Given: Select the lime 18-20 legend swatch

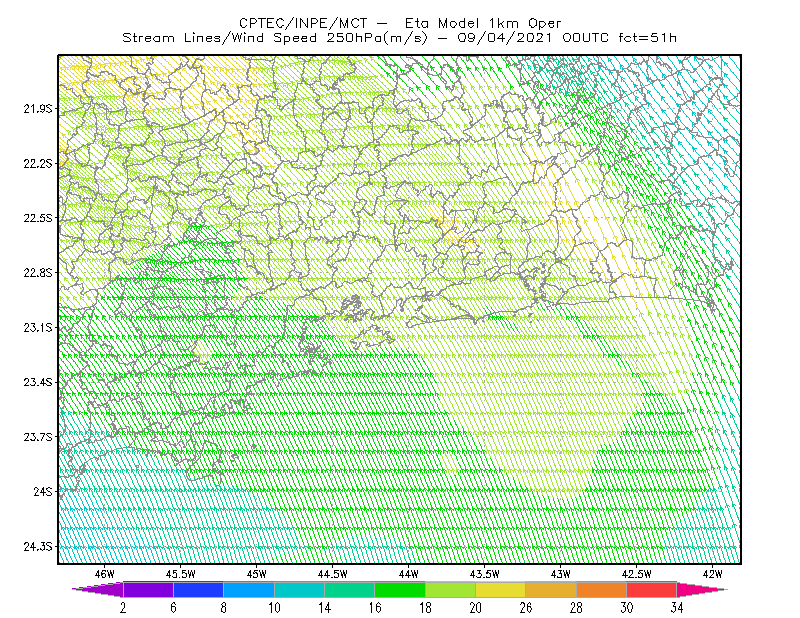Looking at the screenshot, I should coord(451,589).
